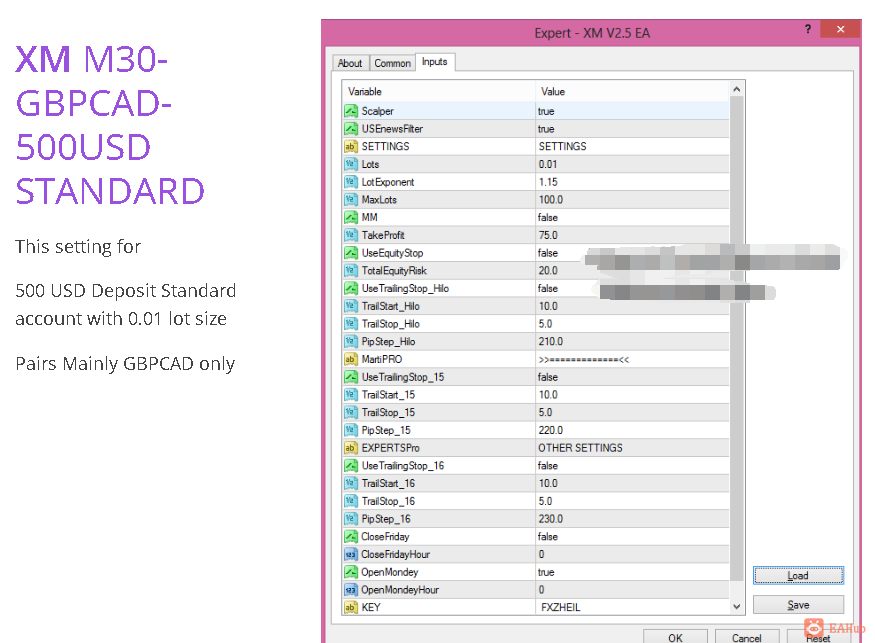Viewport: 875px width, 643px height.
Task: Click the TotalEquityRisk variable icon
Action: 350,271
